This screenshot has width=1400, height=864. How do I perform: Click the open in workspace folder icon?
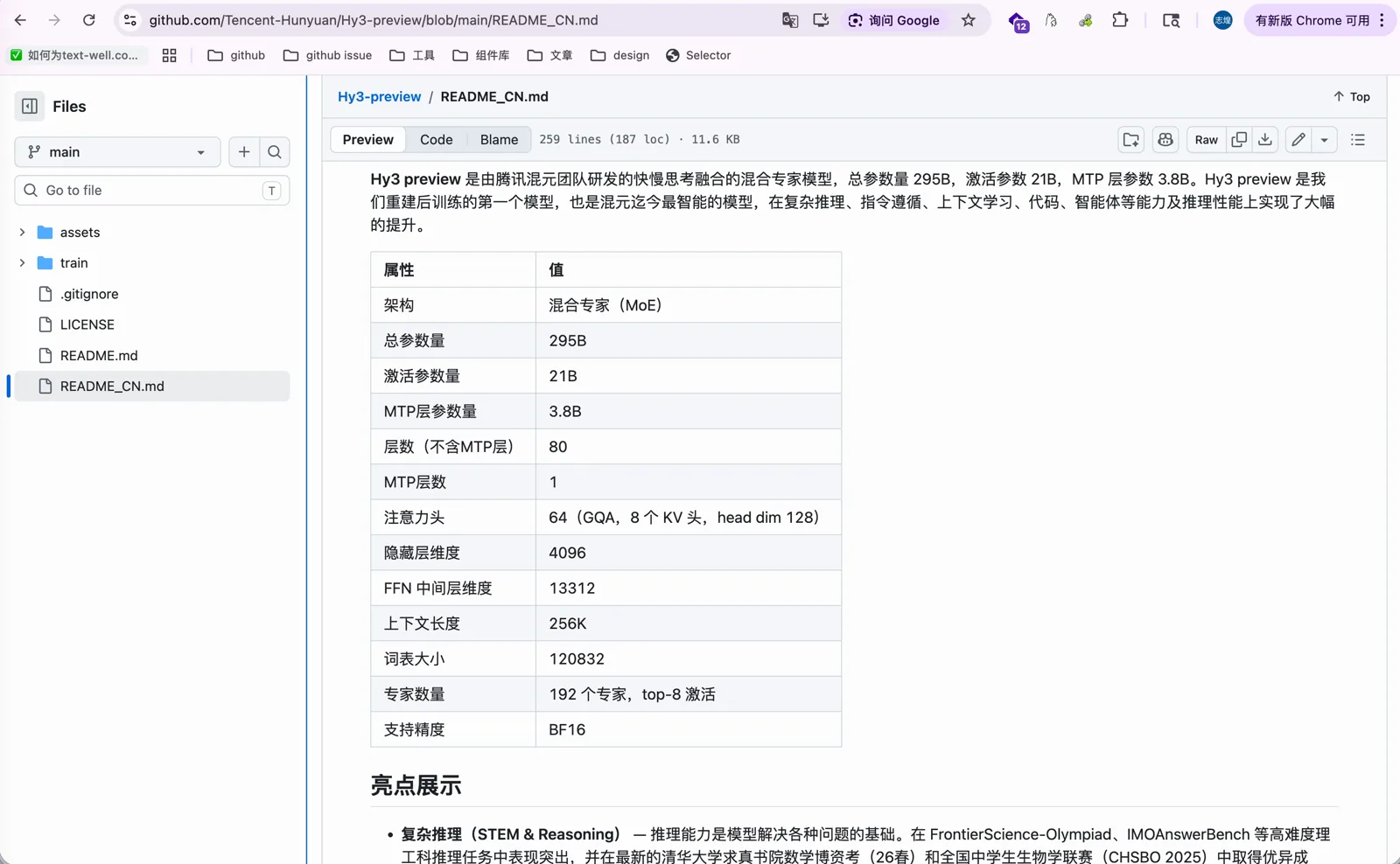pos(1131,140)
